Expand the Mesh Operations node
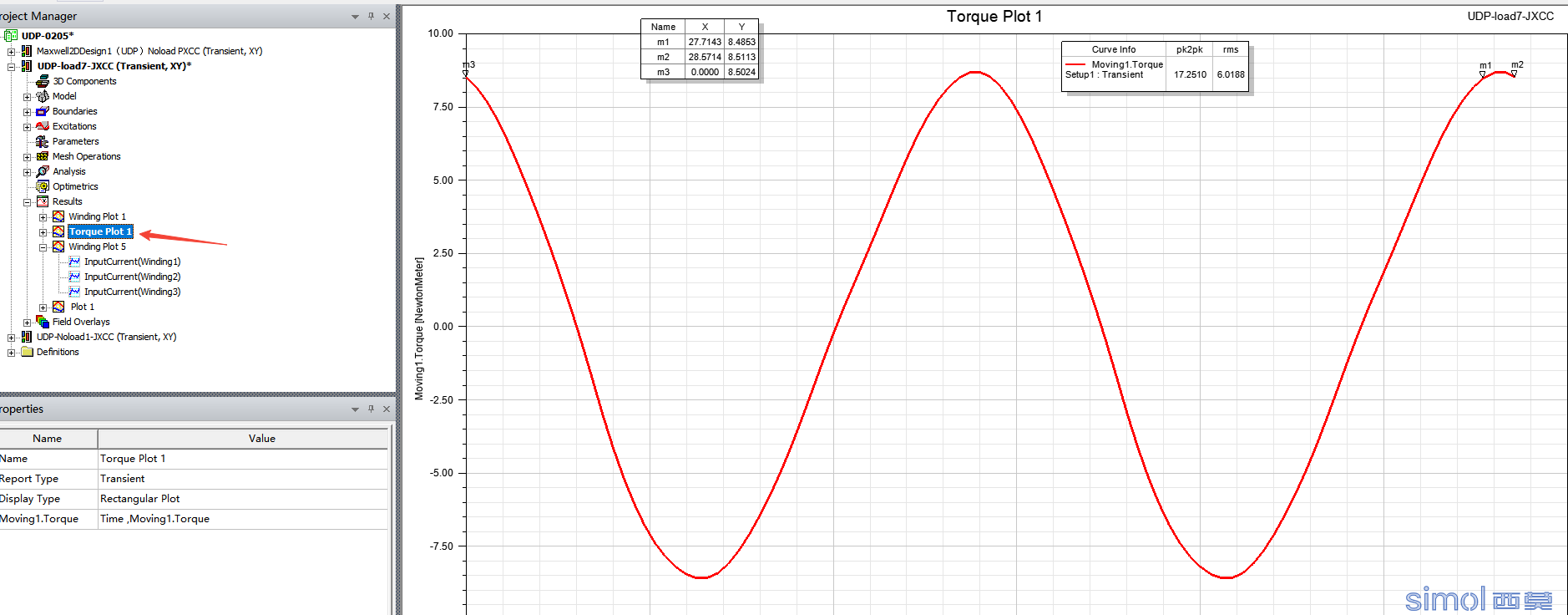Viewport: 1568px width, 615px height. (27, 157)
